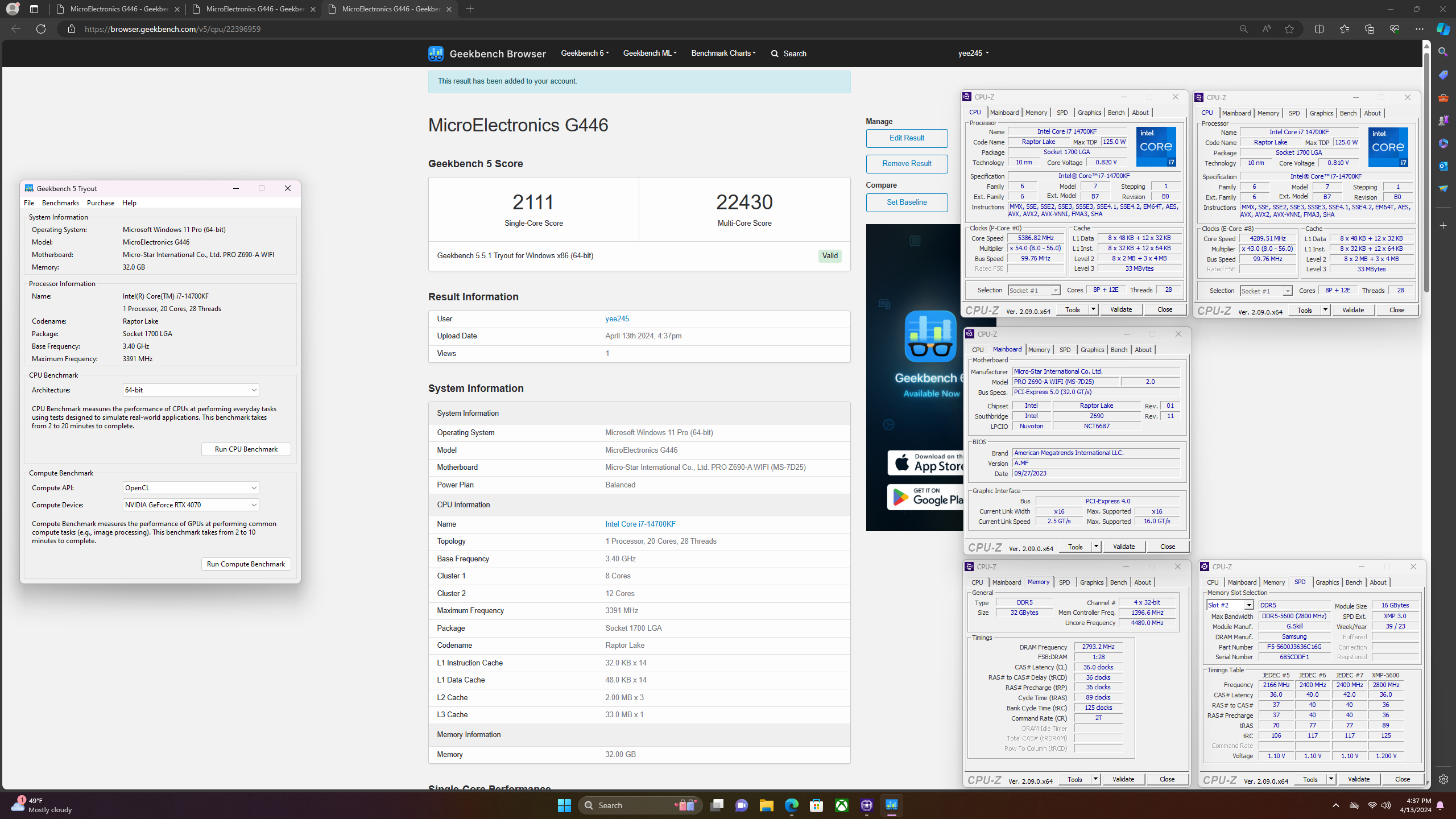Click the zoom out magnifier in address bar
1456x819 pixels.
tap(1244, 29)
